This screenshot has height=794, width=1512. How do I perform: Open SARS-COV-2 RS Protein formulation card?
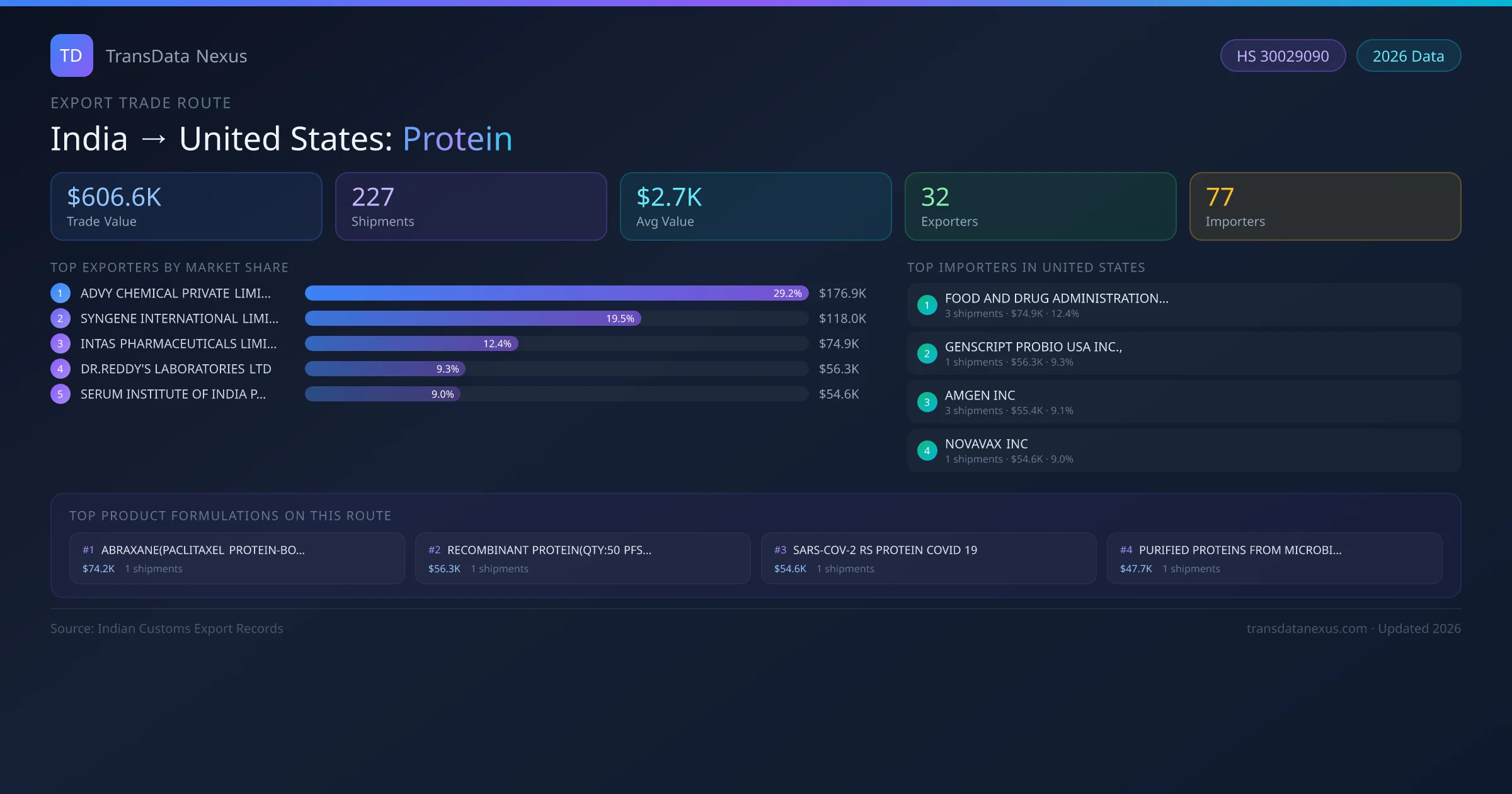[x=928, y=558]
